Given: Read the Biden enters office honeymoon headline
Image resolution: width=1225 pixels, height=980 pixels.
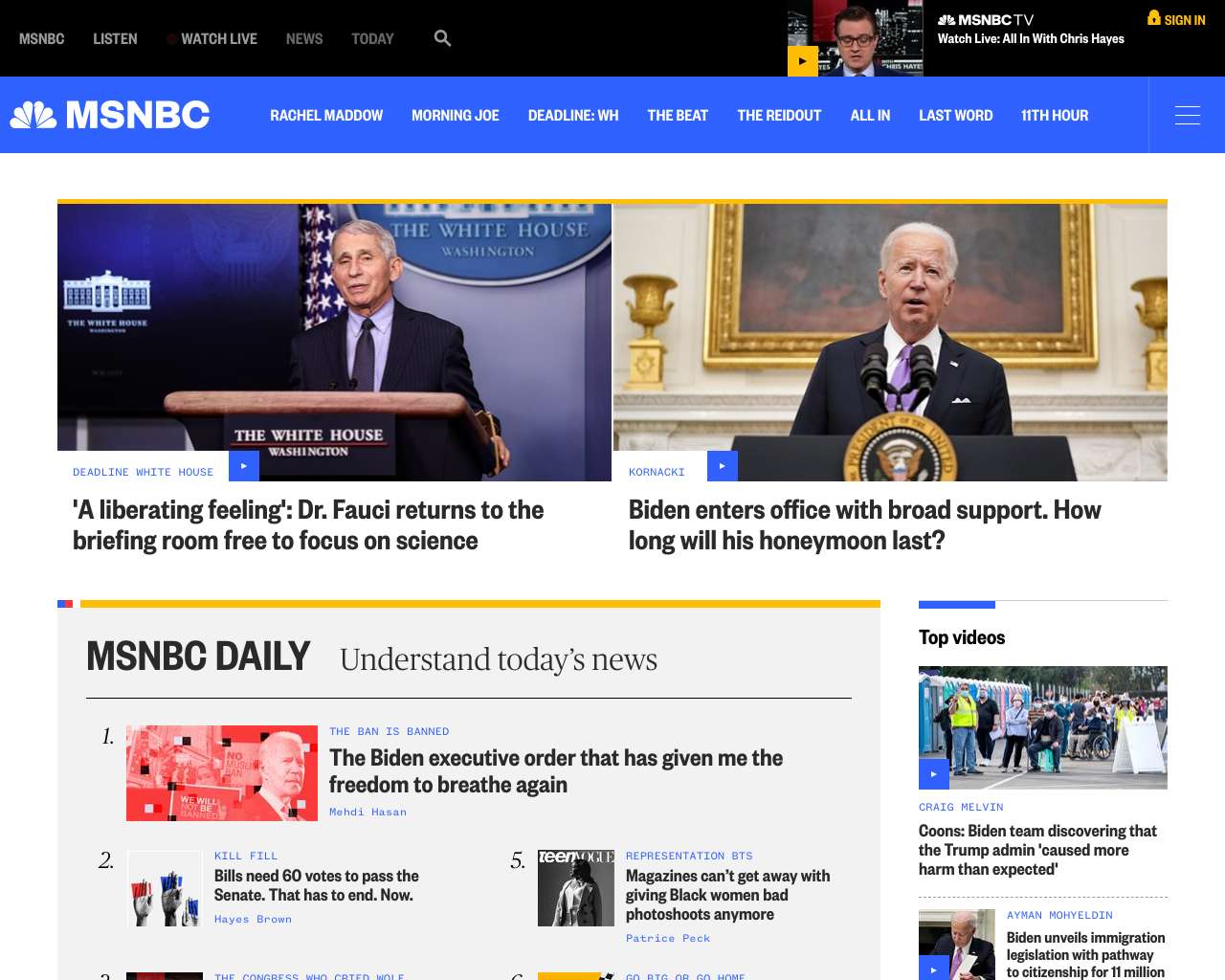Looking at the screenshot, I should pyautogui.click(x=865, y=524).
